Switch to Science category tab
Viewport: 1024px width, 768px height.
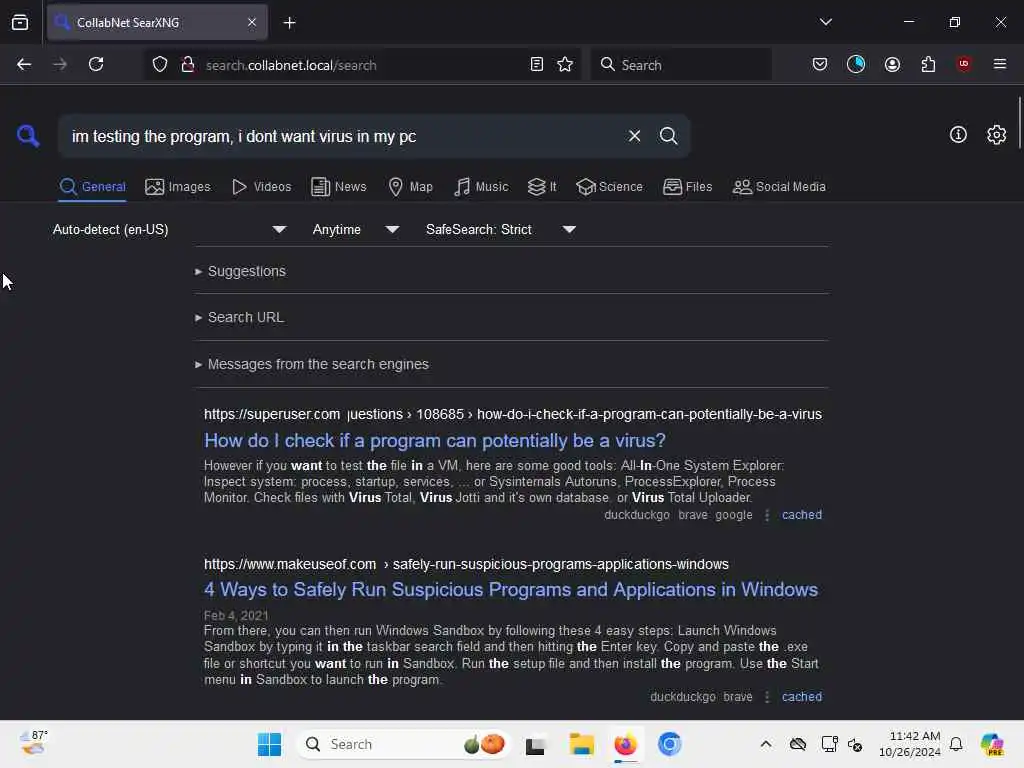point(609,187)
